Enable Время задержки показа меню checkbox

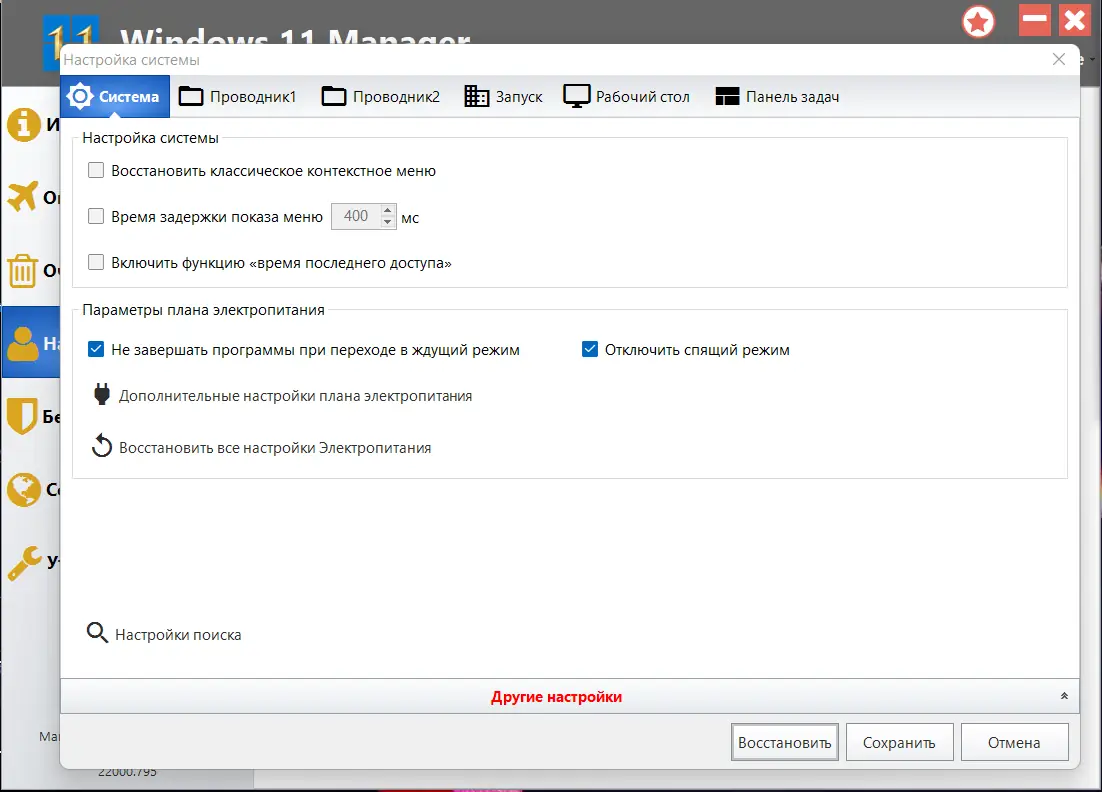pos(96,216)
